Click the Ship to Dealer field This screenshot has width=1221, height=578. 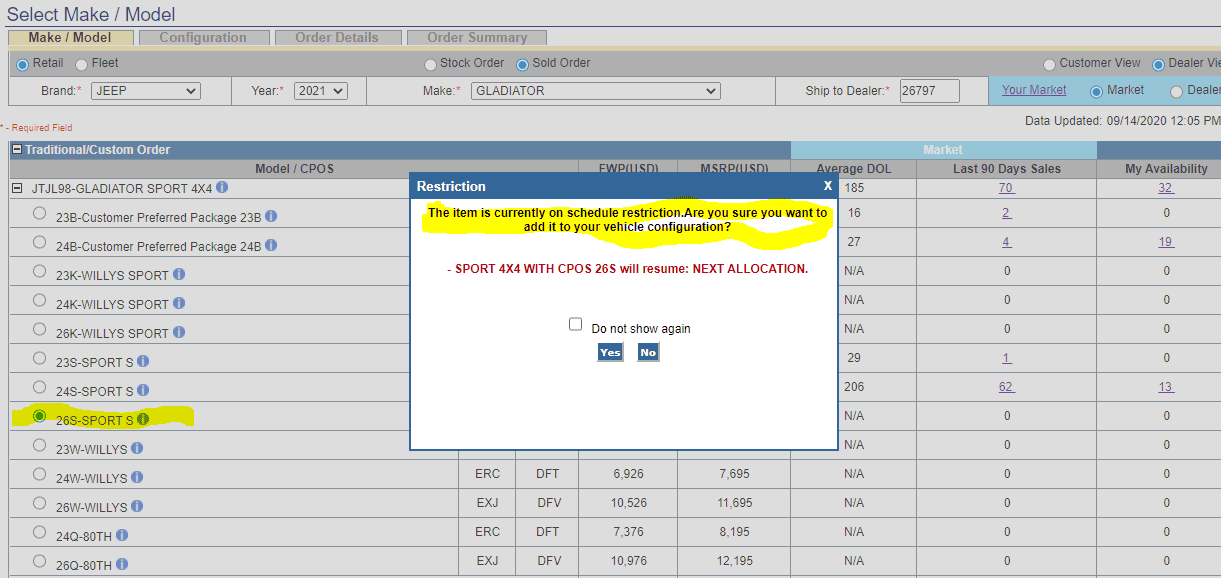(x=929, y=91)
